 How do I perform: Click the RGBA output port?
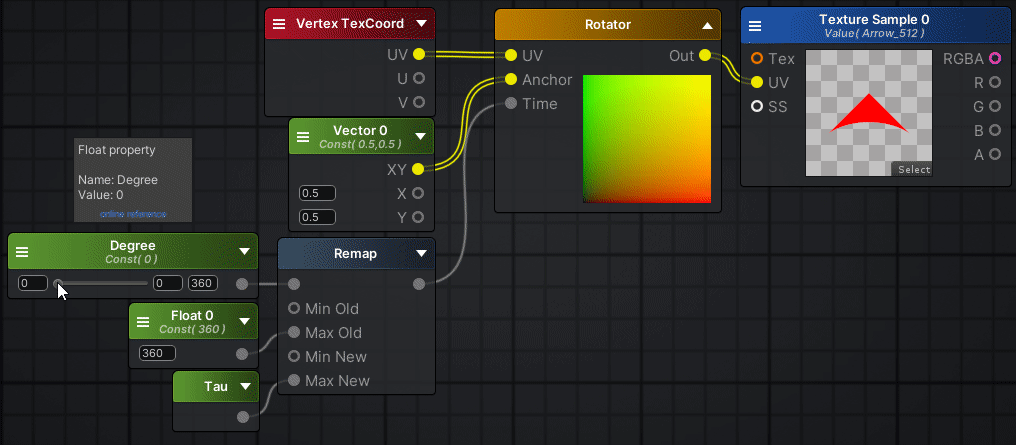point(995,59)
